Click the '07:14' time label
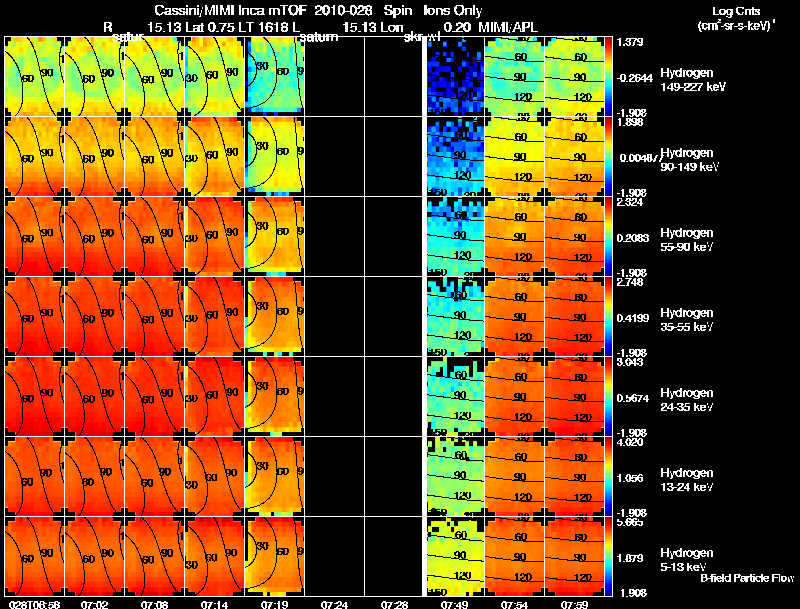The image size is (800, 609). 214,604
